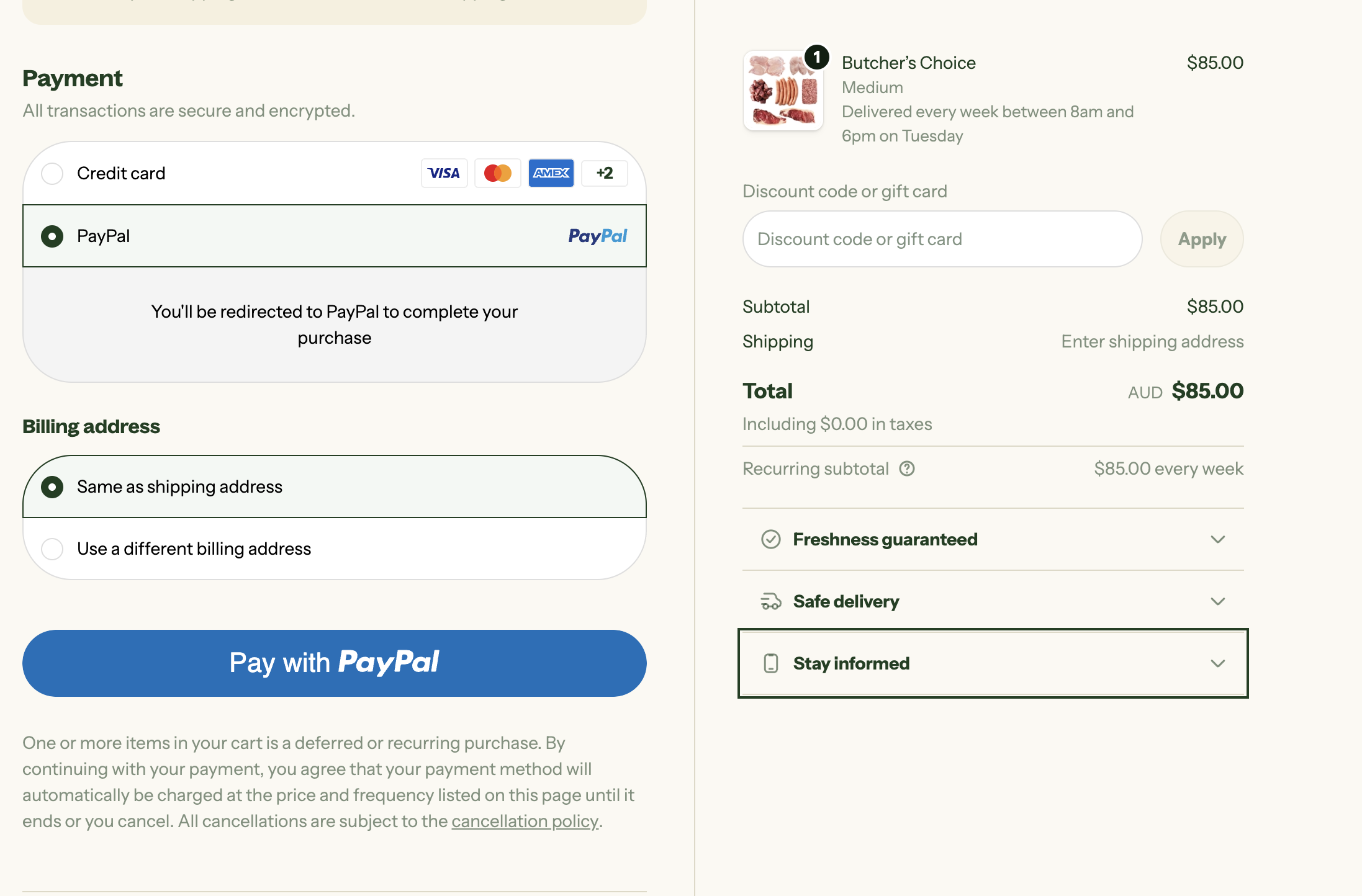Click the Mastercard logo icon

click(x=497, y=173)
